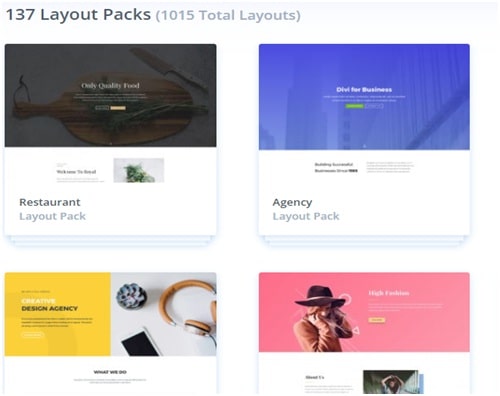
Task: Click the woman with hat image
Action: [x=322, y=318]
